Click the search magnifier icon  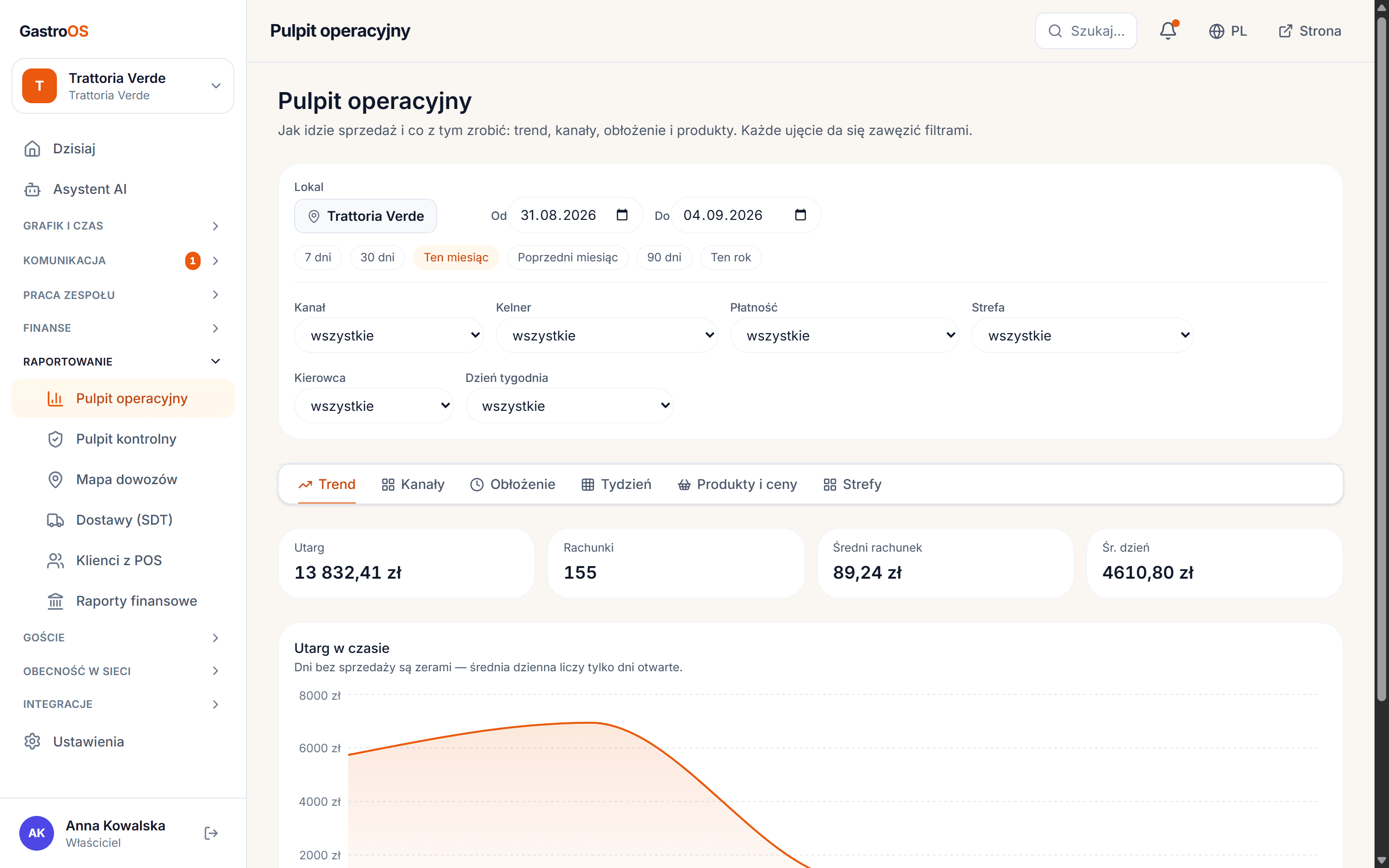pos(1055,31)
